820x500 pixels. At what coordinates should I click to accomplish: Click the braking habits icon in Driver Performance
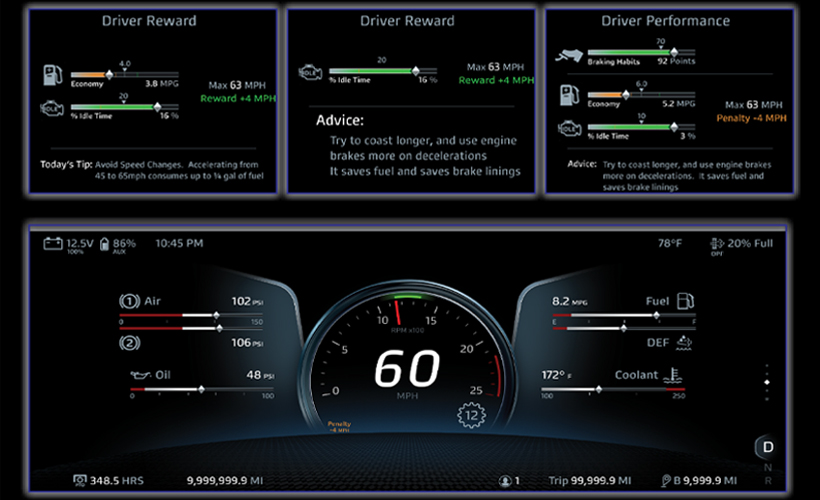pyautogui.click(x=569, y=55)
